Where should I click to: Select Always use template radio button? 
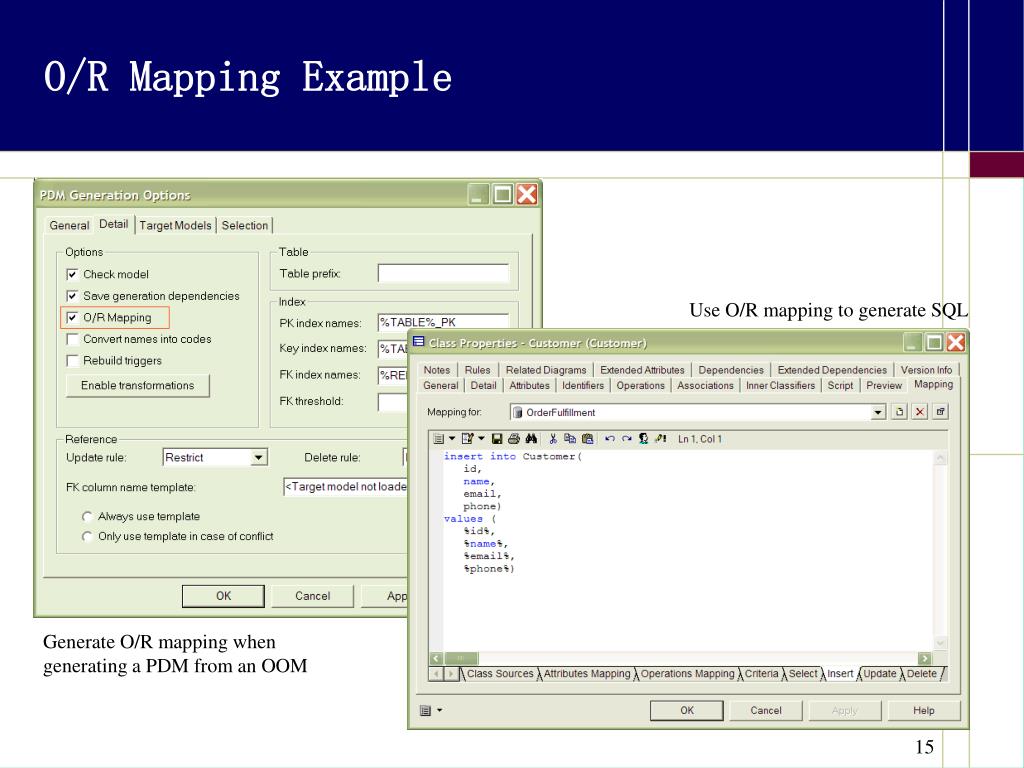click(x=87, y=517)
